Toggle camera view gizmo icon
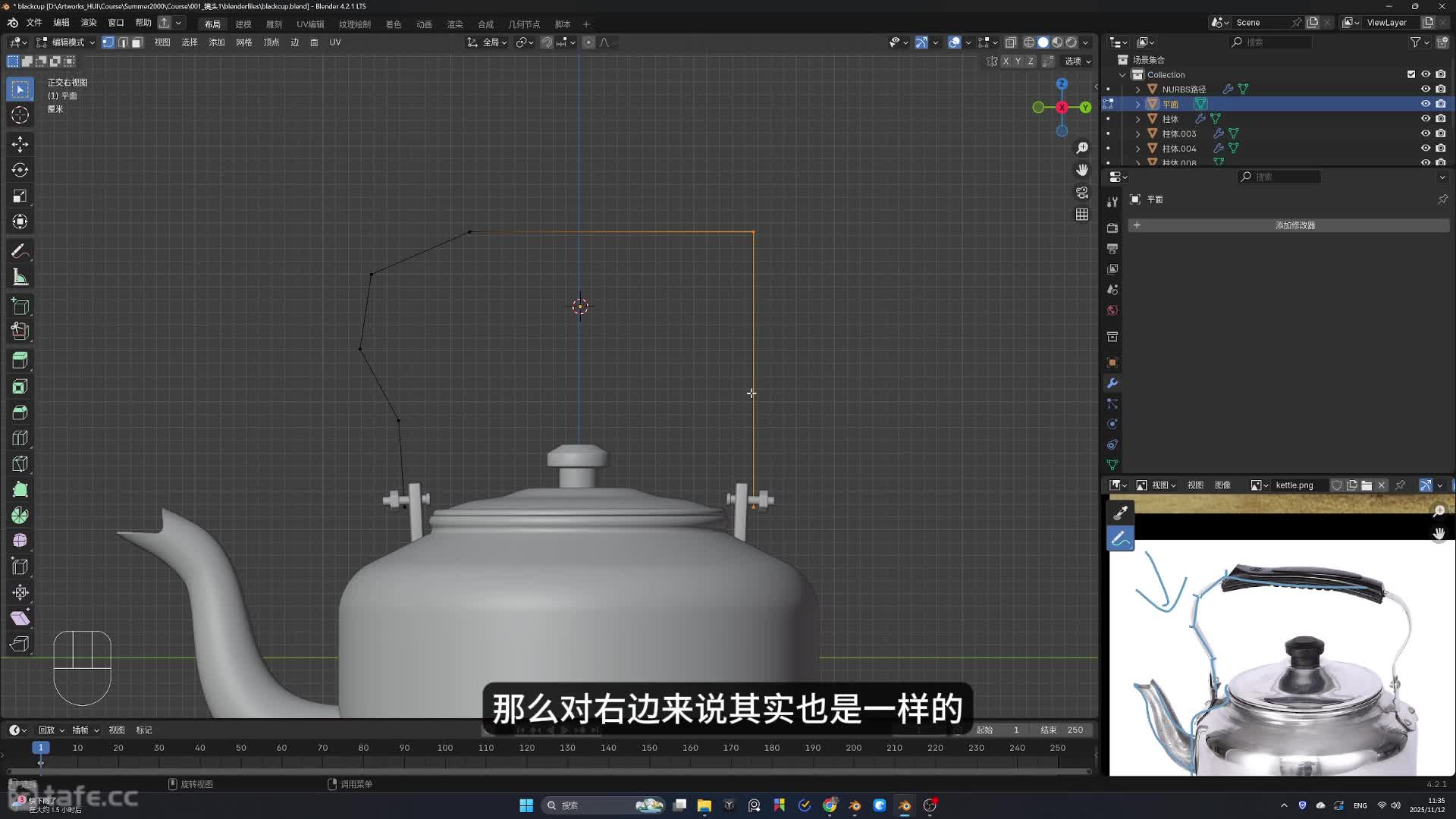Image resolution: width=1456 pixels, height=819 pixels. [x=1082, y=193]
